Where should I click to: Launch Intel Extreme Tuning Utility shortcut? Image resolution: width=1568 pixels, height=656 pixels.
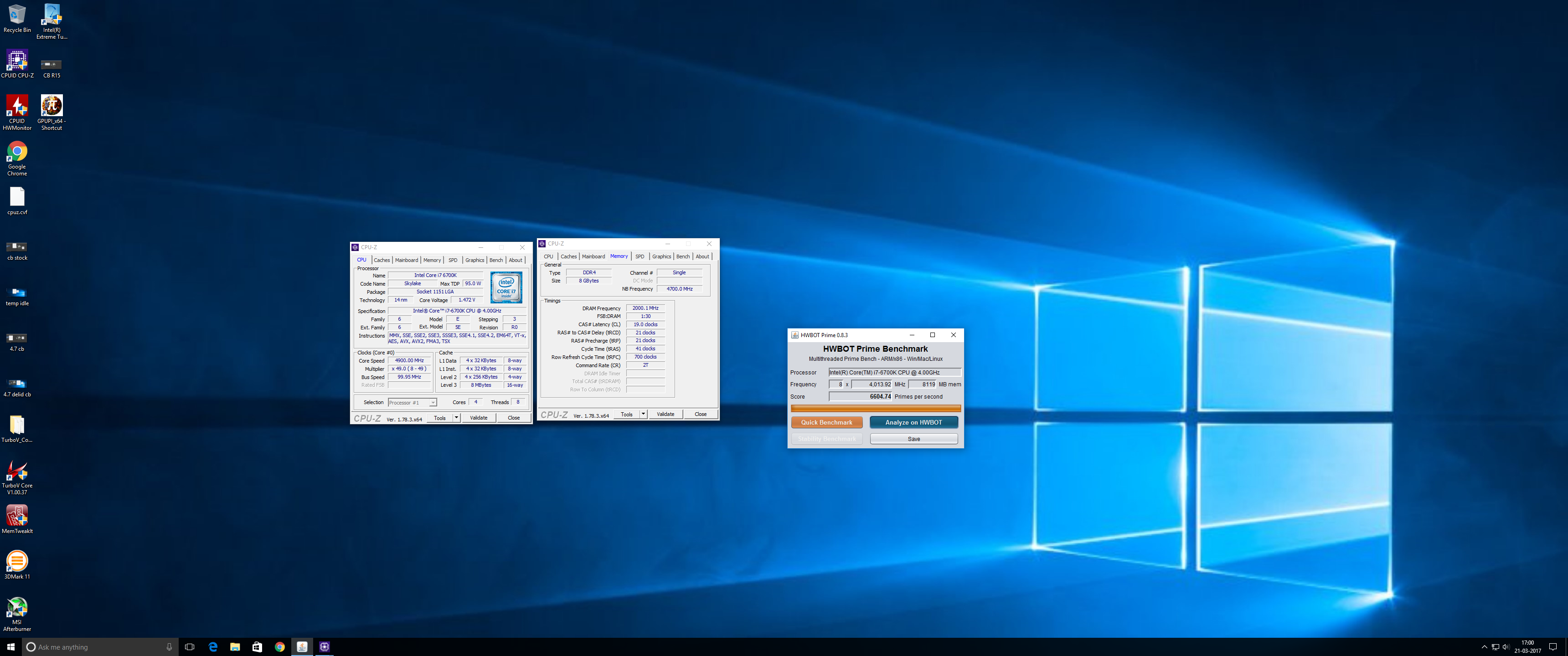click(52, 21)
